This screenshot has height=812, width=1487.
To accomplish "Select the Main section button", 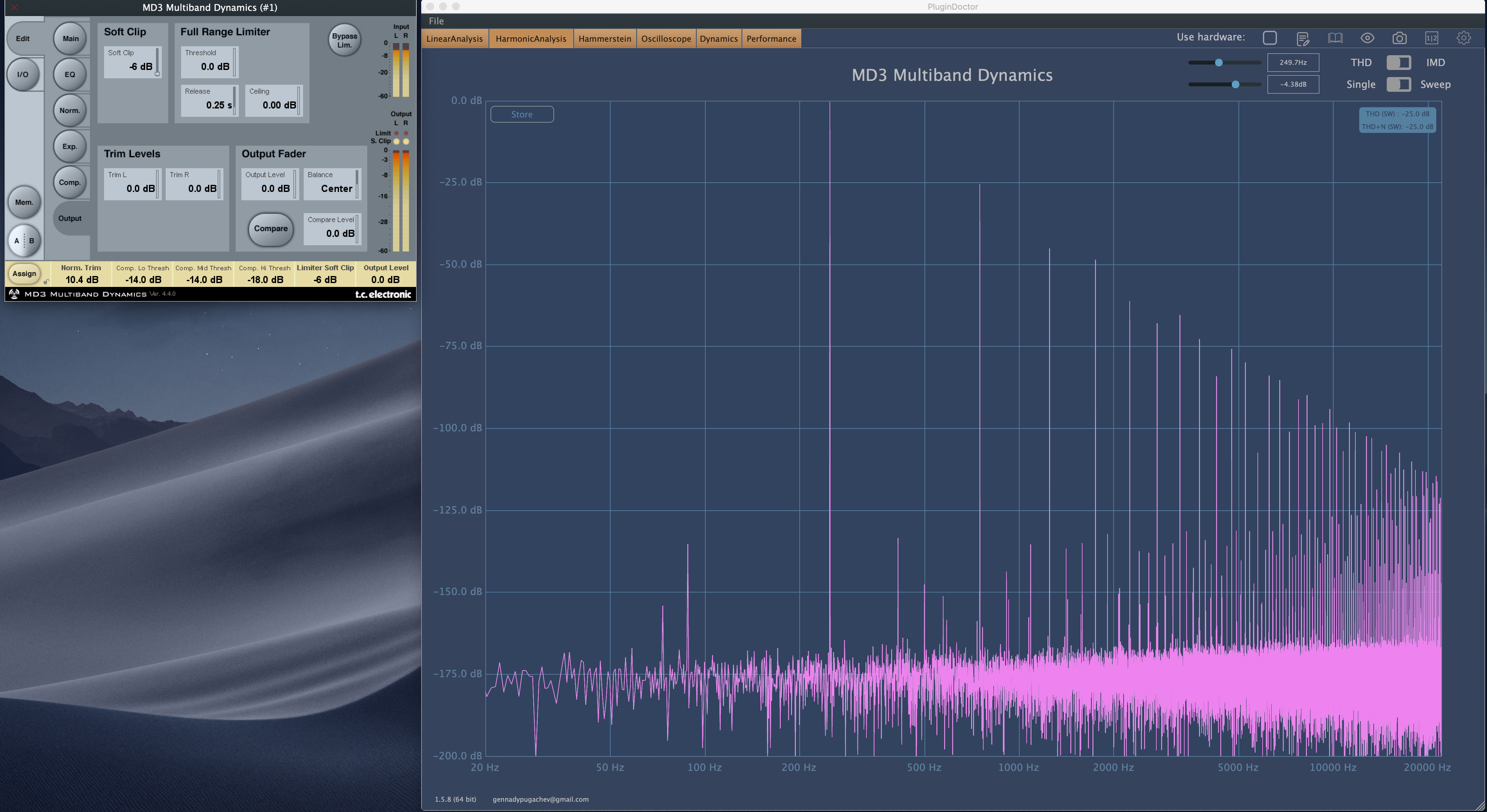I will (x=70, y=39).
